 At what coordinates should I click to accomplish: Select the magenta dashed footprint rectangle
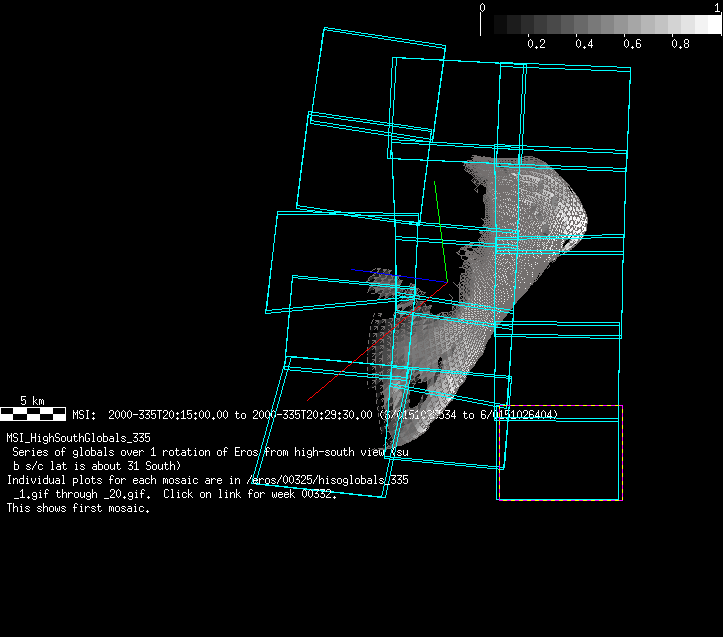[622, 452]
